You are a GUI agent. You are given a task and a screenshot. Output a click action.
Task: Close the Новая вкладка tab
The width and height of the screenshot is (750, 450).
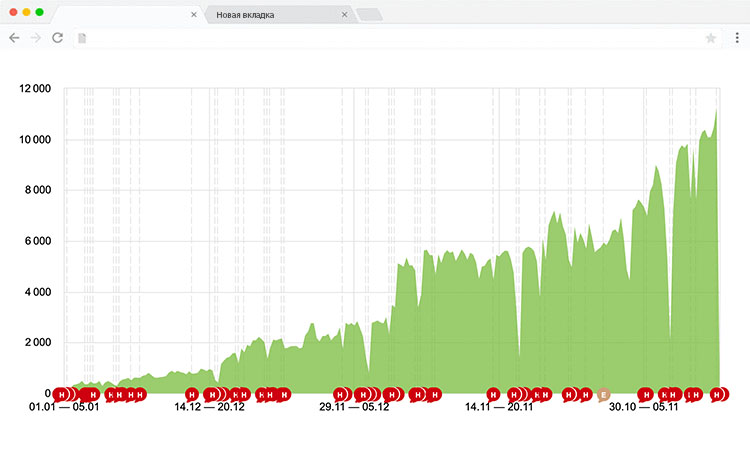point(345,15)
